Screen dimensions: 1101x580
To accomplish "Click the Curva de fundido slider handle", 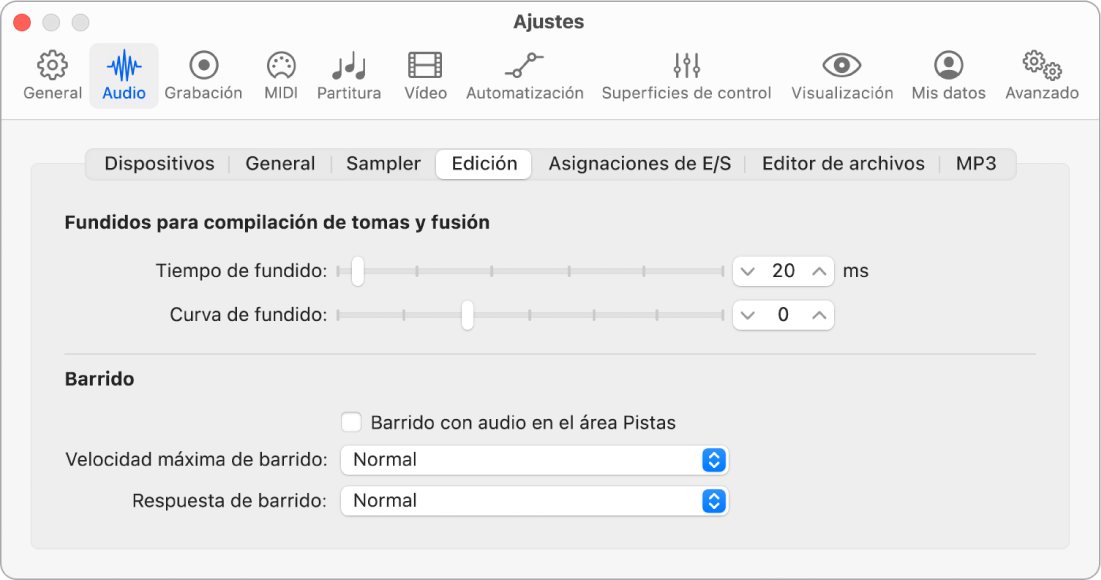I will coord(467,315).
